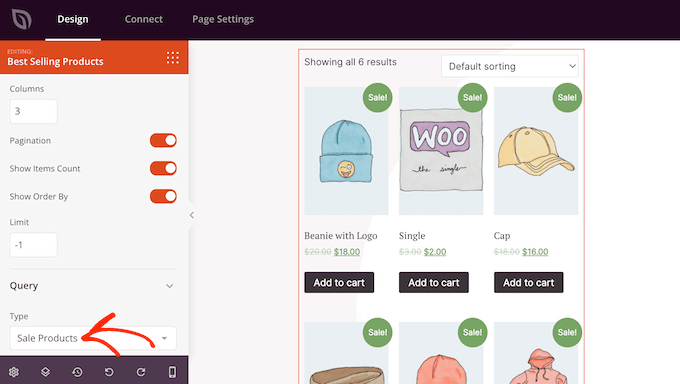Click the SeedProd leaf logo

pyautogui.click(x=22, y=19)
